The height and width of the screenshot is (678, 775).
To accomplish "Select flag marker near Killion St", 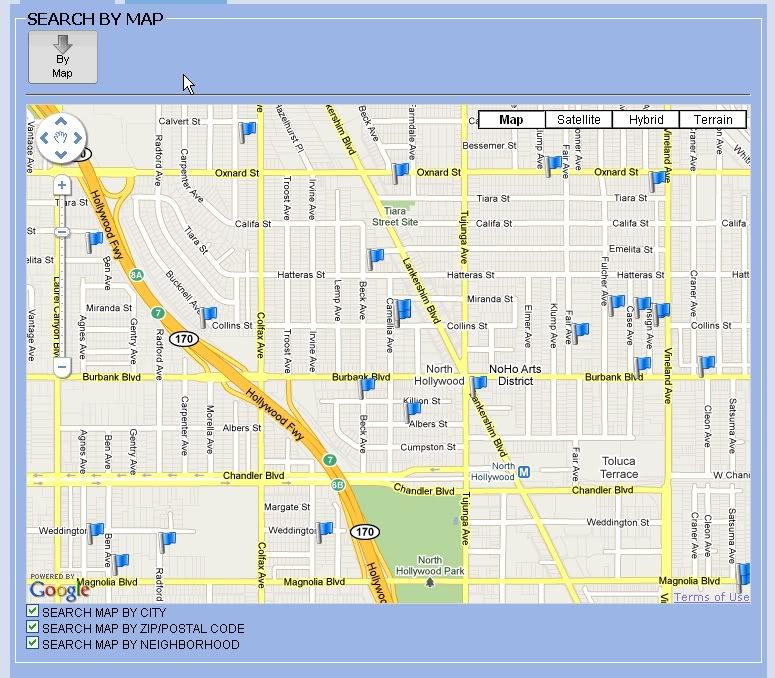I will point(413,412).
